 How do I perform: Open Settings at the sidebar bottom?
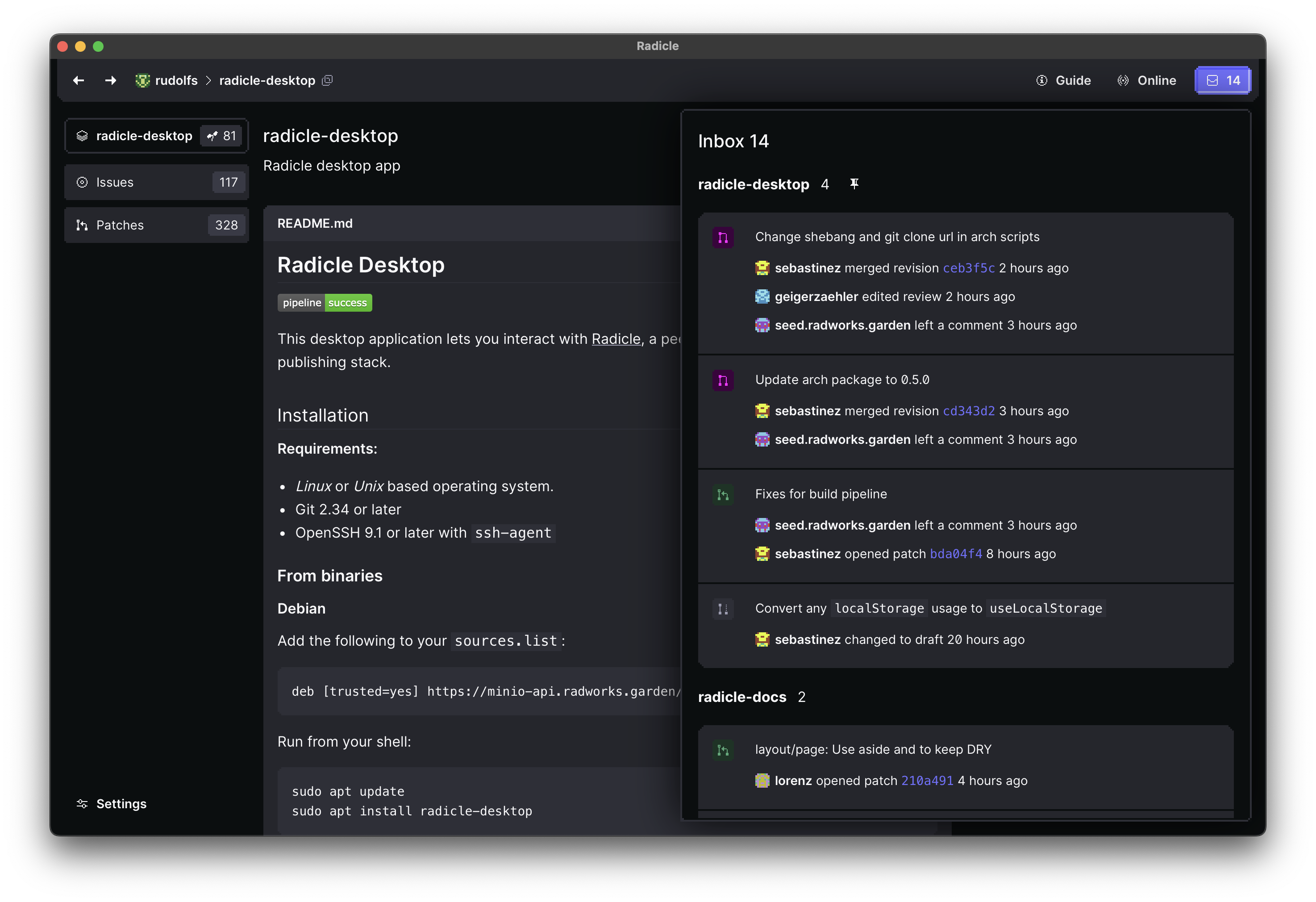(112, 803)
